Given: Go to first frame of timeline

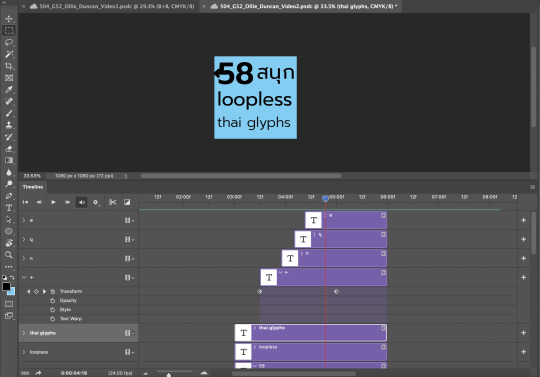Looking at the screenshot, I should click(x=25, y=202).
